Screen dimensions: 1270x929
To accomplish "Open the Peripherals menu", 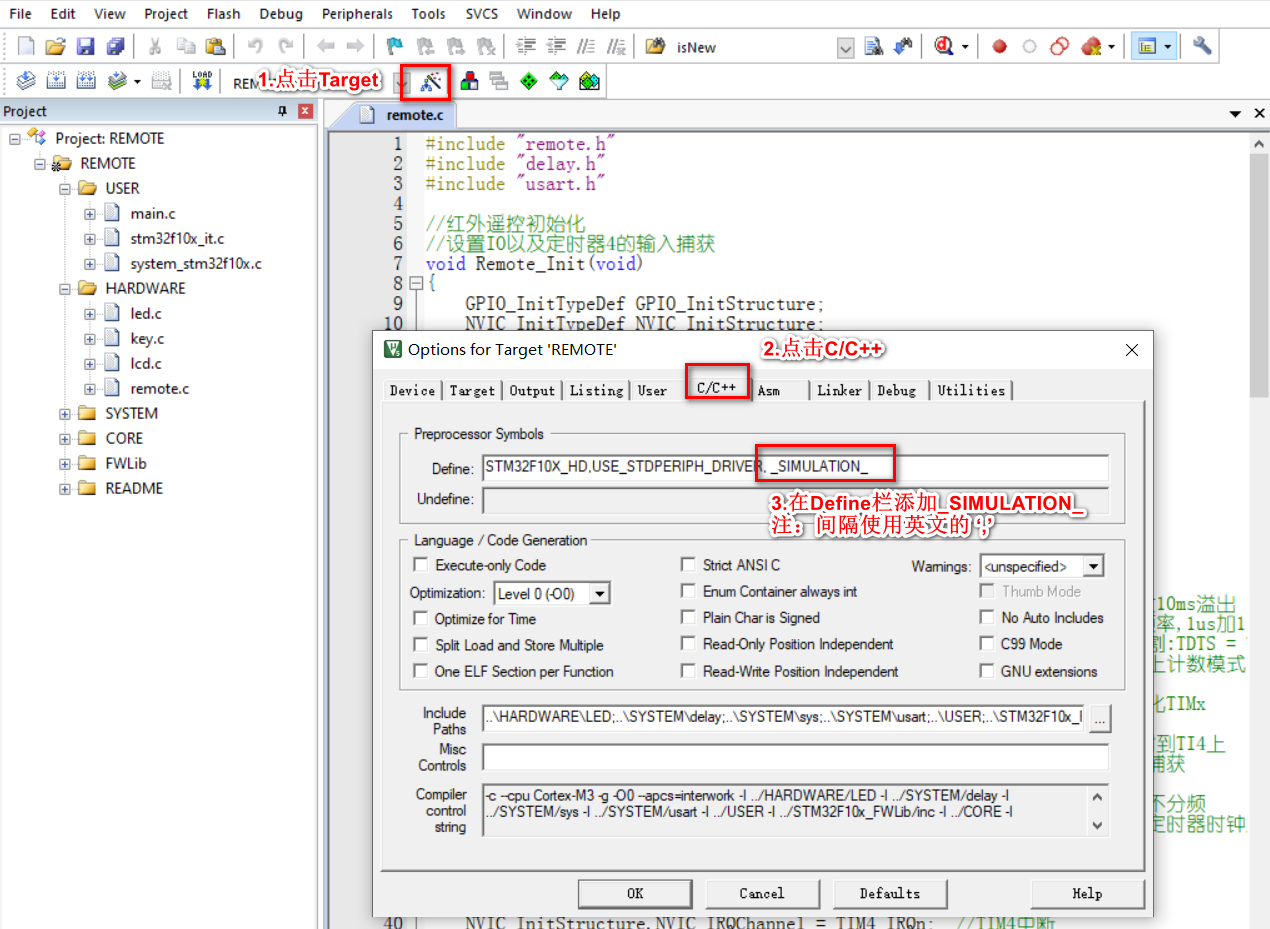I will point(359,14).
